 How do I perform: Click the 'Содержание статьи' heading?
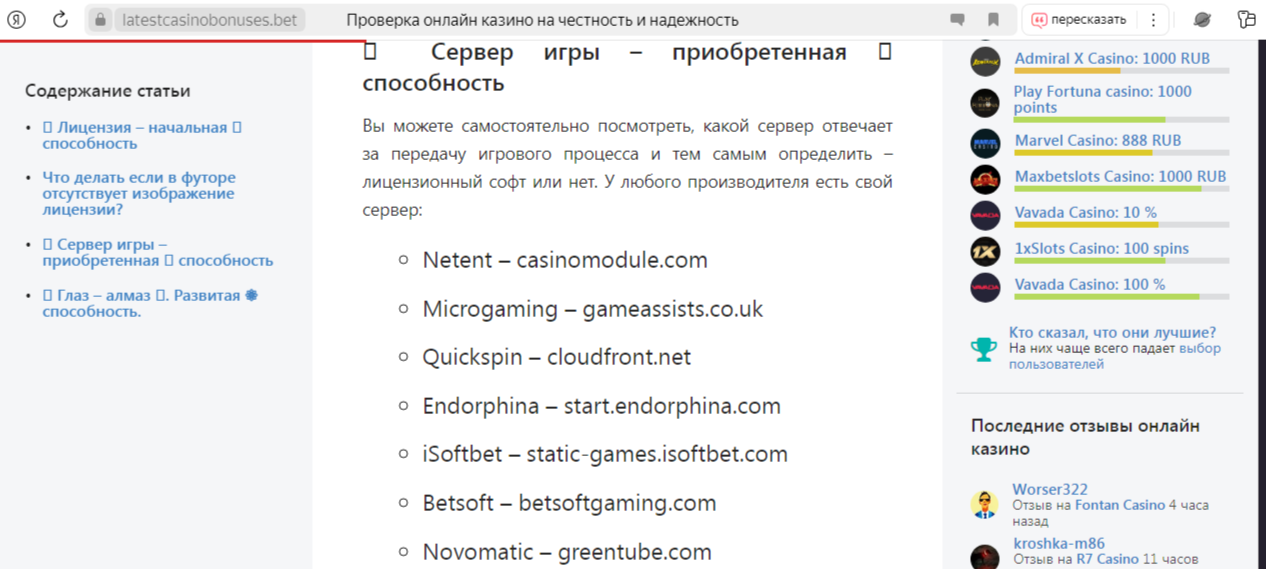coord(108,91)
